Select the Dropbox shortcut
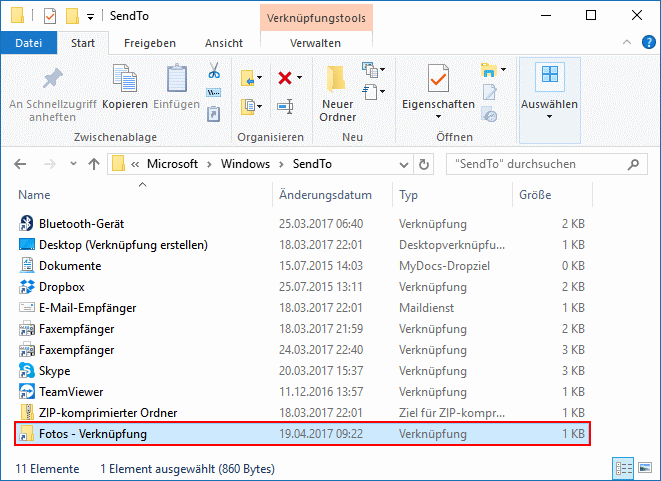Screen dimensions: 661x481 click(303, 287)
